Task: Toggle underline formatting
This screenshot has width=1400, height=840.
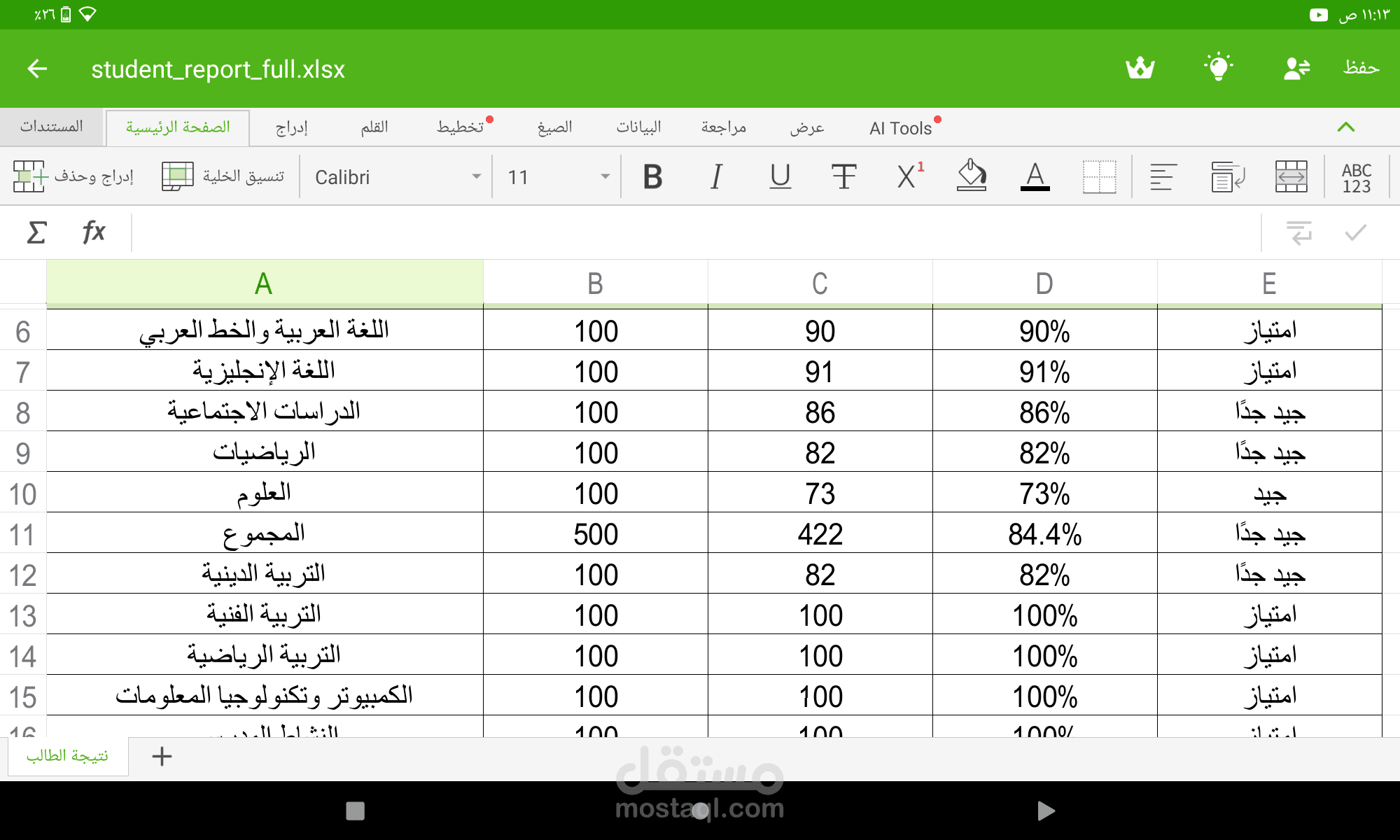Action: 780,176
